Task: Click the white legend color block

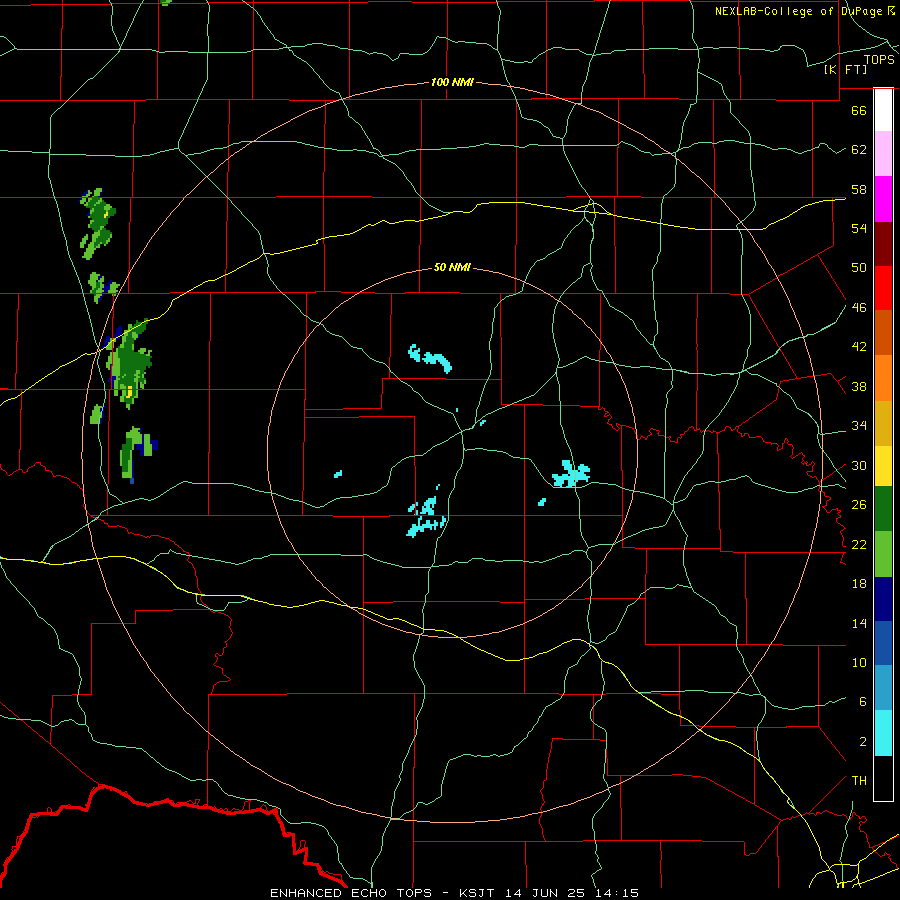Action: point(883,110)
